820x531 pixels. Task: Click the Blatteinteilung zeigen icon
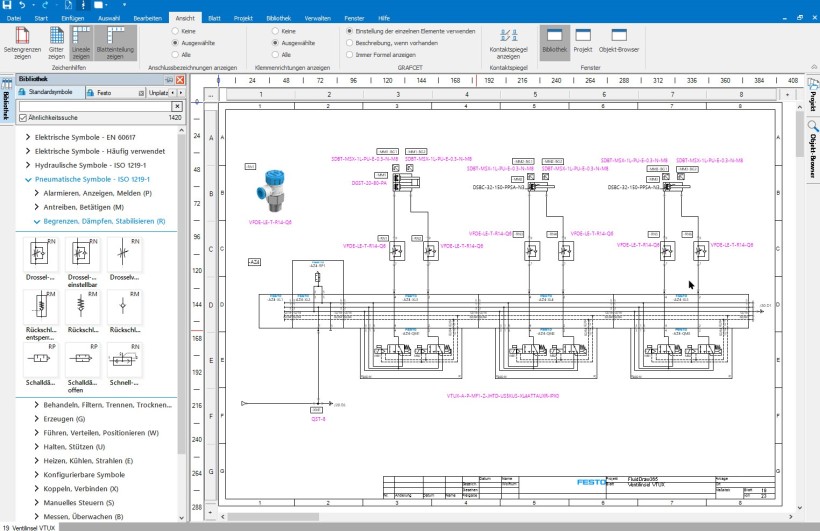[x=115, y=43]
